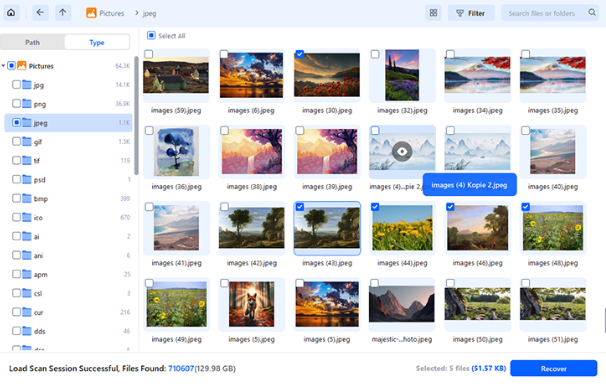606x386 pixels.
Task: Check the images (38).jpeg checkbox
Action: pyautogui.click(x=224, y=131)
